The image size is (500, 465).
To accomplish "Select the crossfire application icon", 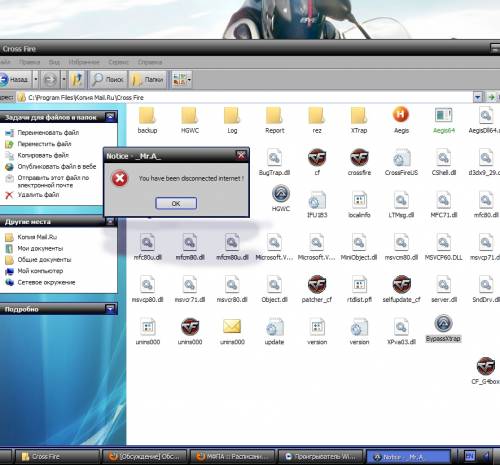I will tap(359, 157).
